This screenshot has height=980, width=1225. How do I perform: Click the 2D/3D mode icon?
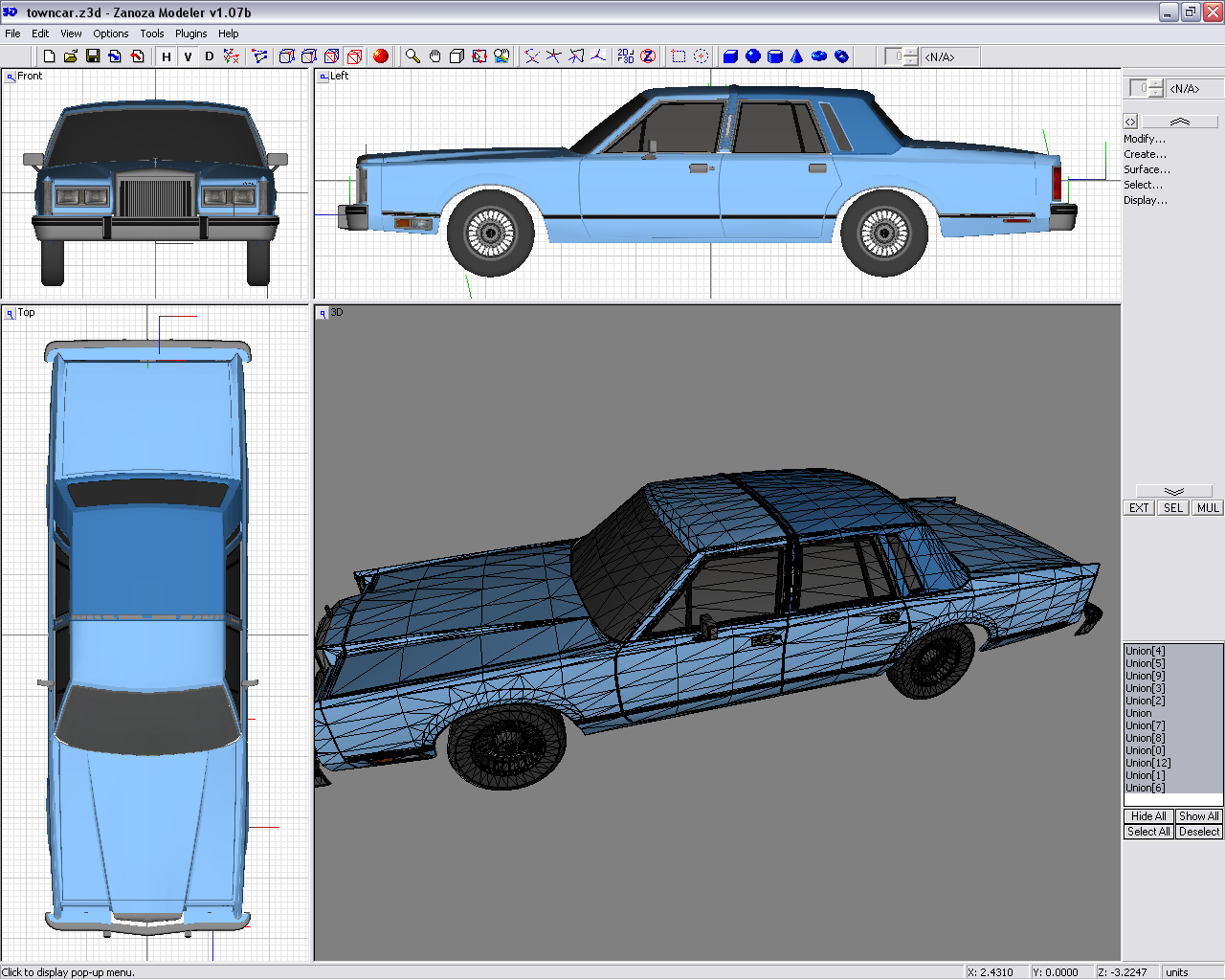[625, 56]
